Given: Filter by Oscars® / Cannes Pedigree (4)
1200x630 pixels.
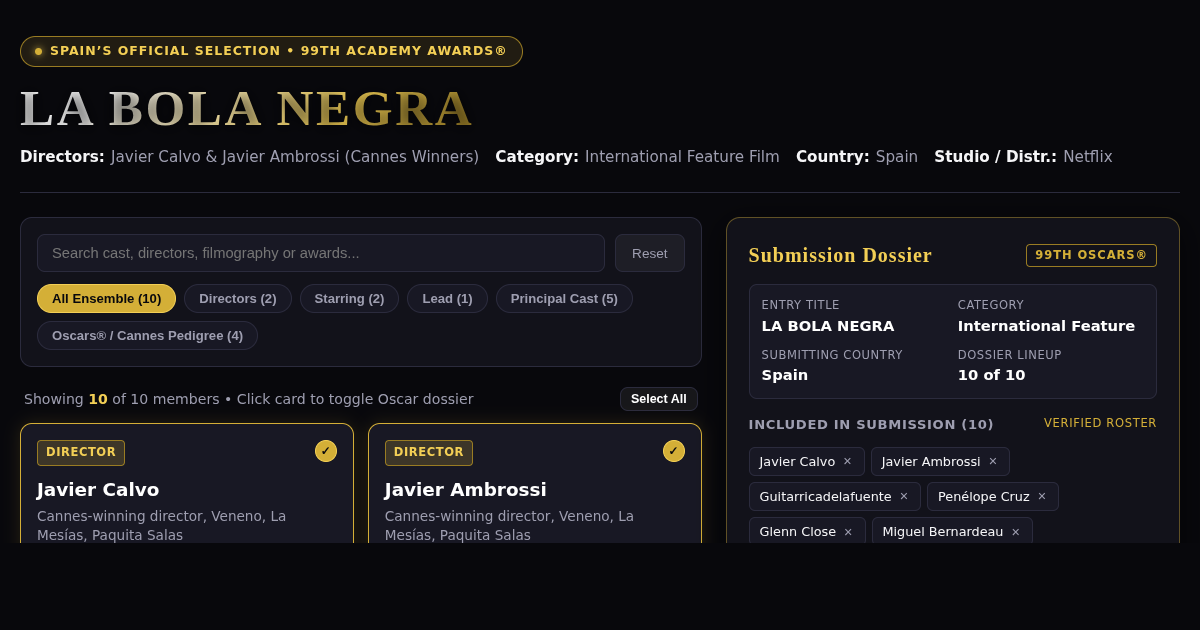Looking at the screenshot, I should pyautogui.click(x=147, y=335).
